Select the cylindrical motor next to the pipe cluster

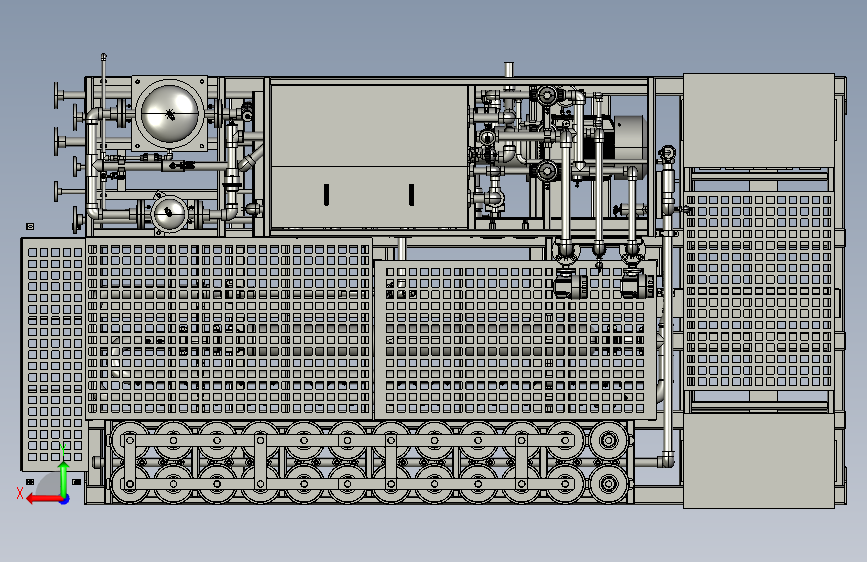[630, 139]
